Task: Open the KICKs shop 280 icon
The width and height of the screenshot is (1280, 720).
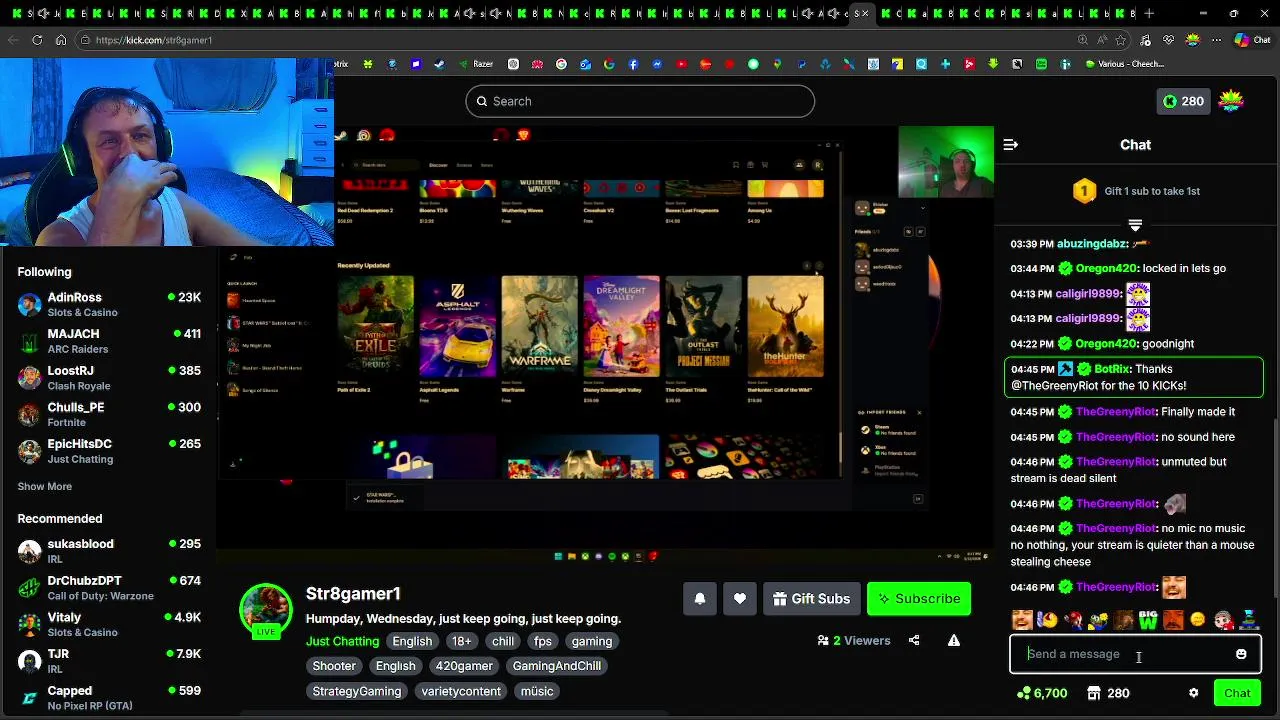Action: pyautogui.click(x=1108, y=693)
